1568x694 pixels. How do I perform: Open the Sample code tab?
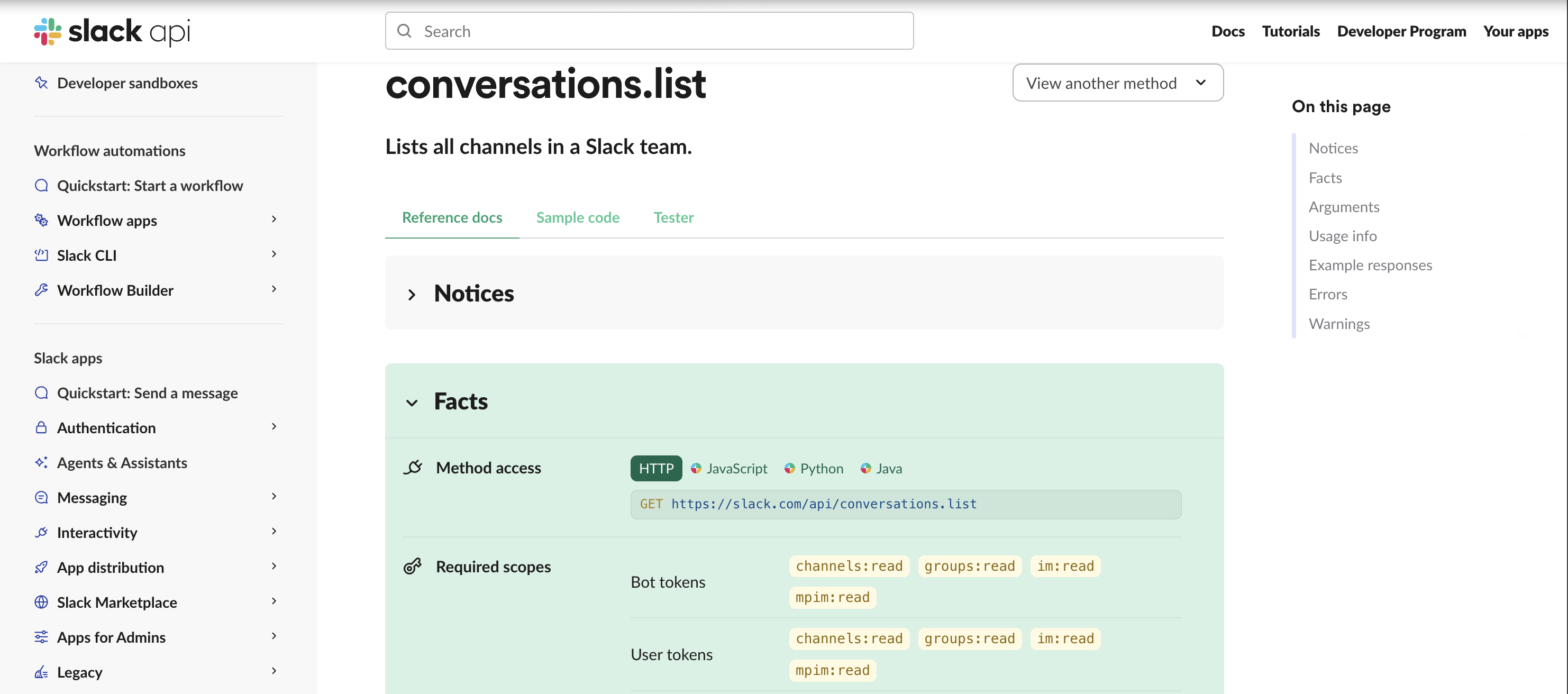[x=577, y=217]
